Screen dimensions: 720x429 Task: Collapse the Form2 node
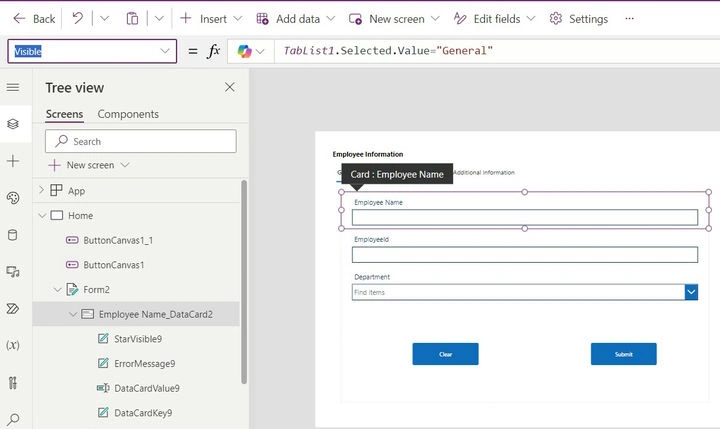click(57, 289)
